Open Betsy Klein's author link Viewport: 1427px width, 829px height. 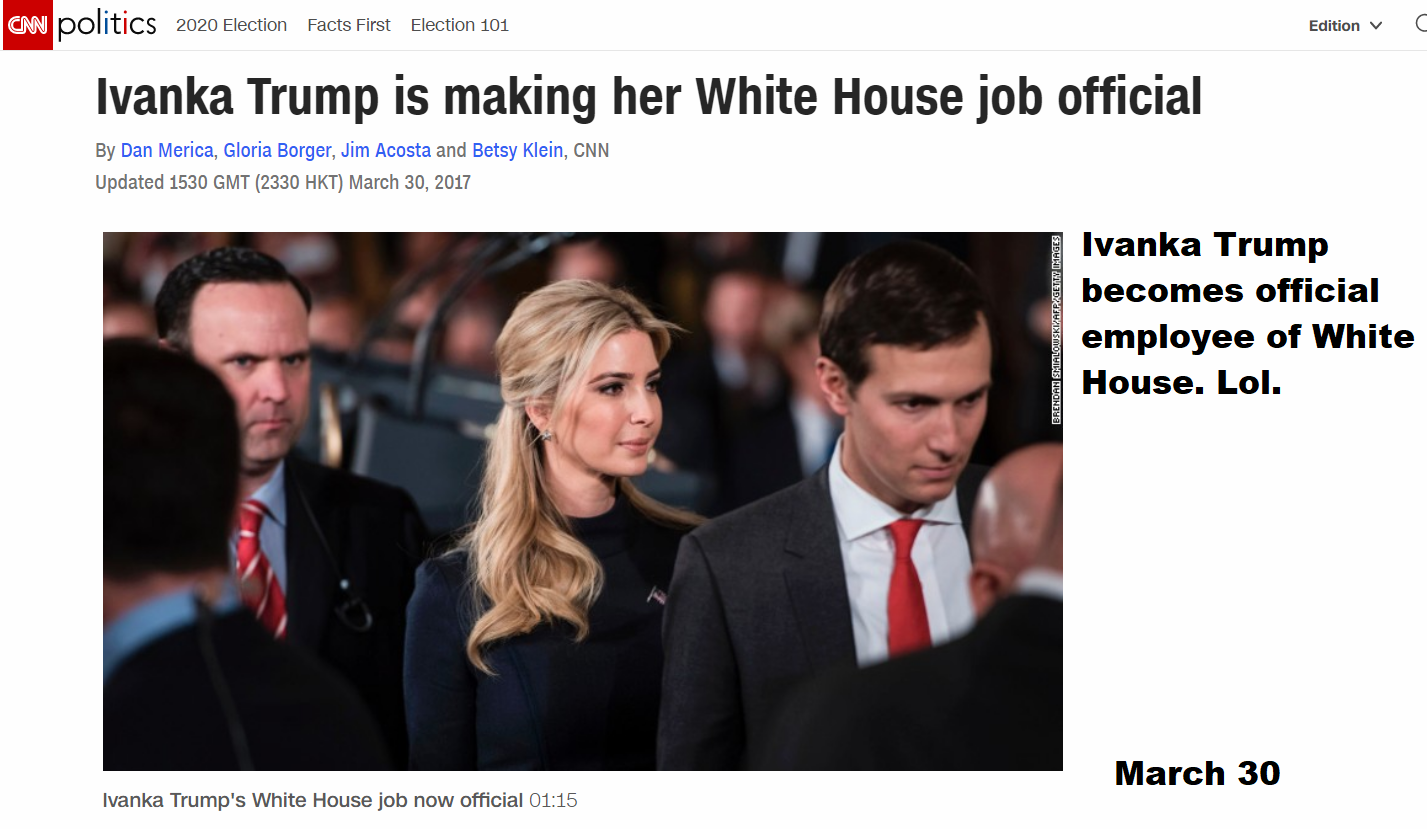518,151
